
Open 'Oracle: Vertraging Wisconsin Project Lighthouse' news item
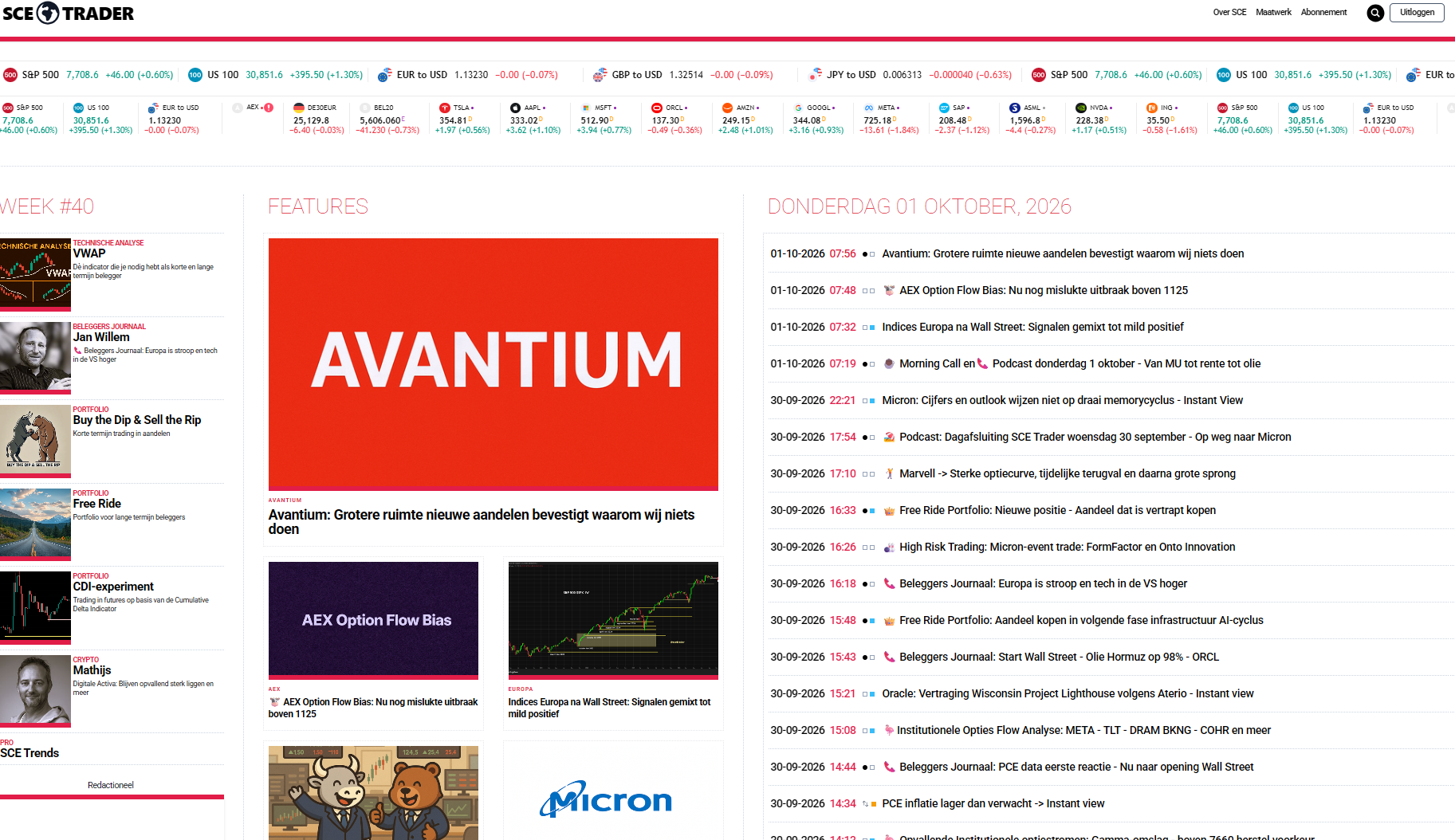click(x=1068, y=693)
